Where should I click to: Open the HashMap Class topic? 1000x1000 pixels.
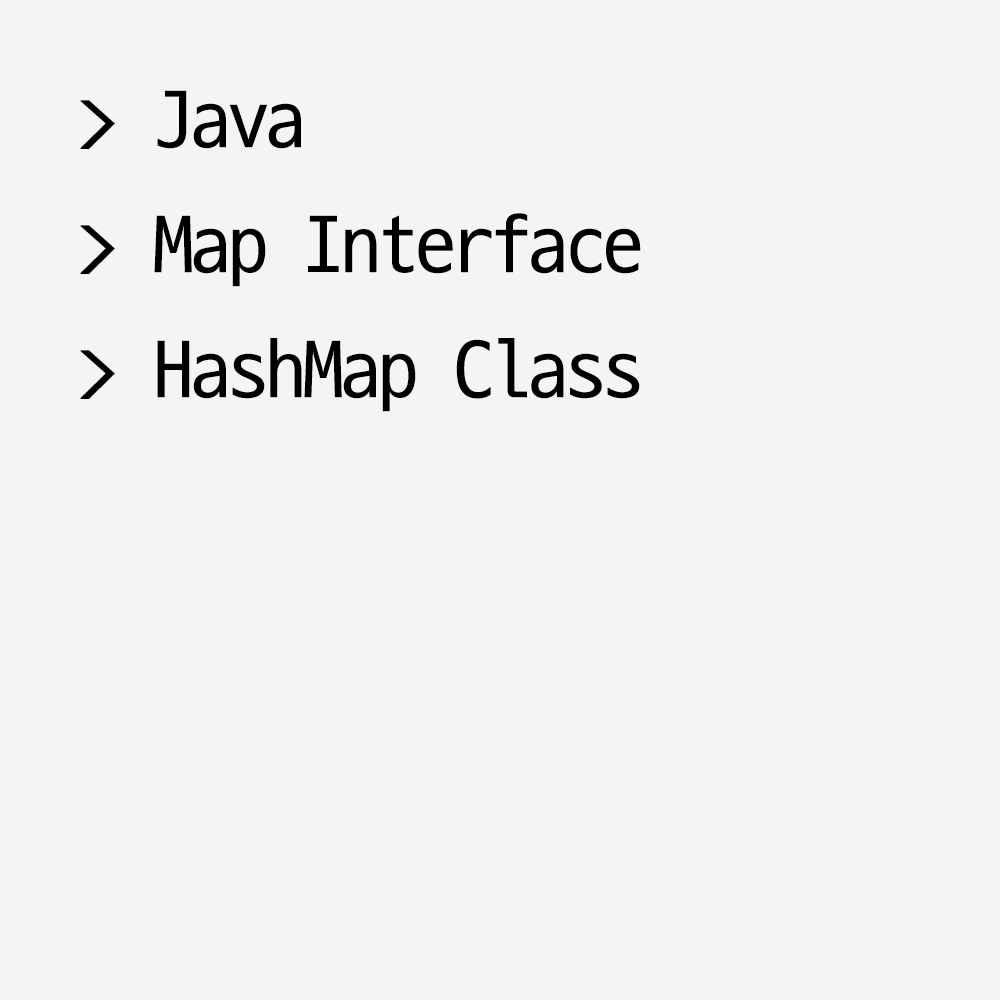tap(397, 374)
